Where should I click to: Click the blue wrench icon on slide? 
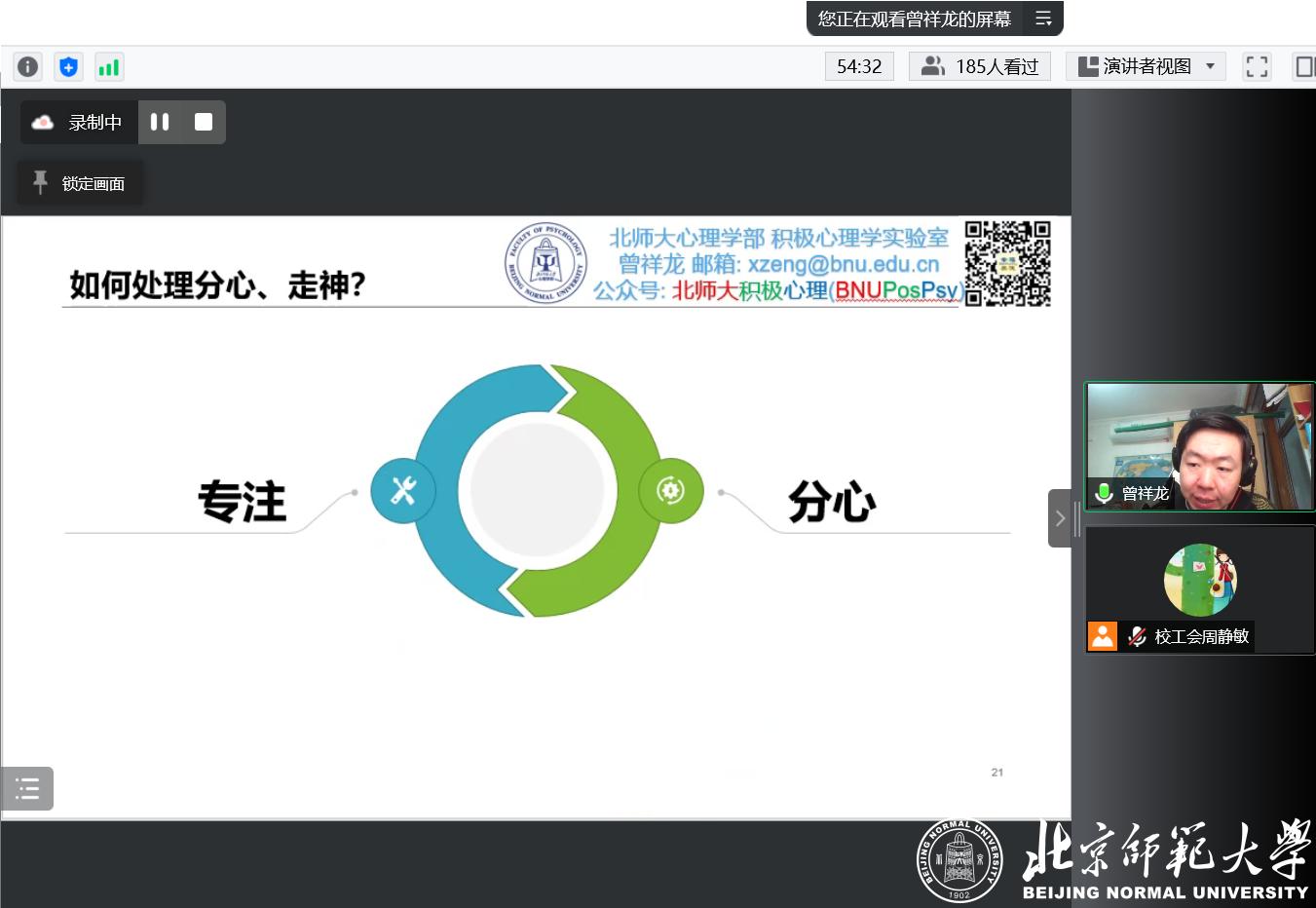pos(403,491)
